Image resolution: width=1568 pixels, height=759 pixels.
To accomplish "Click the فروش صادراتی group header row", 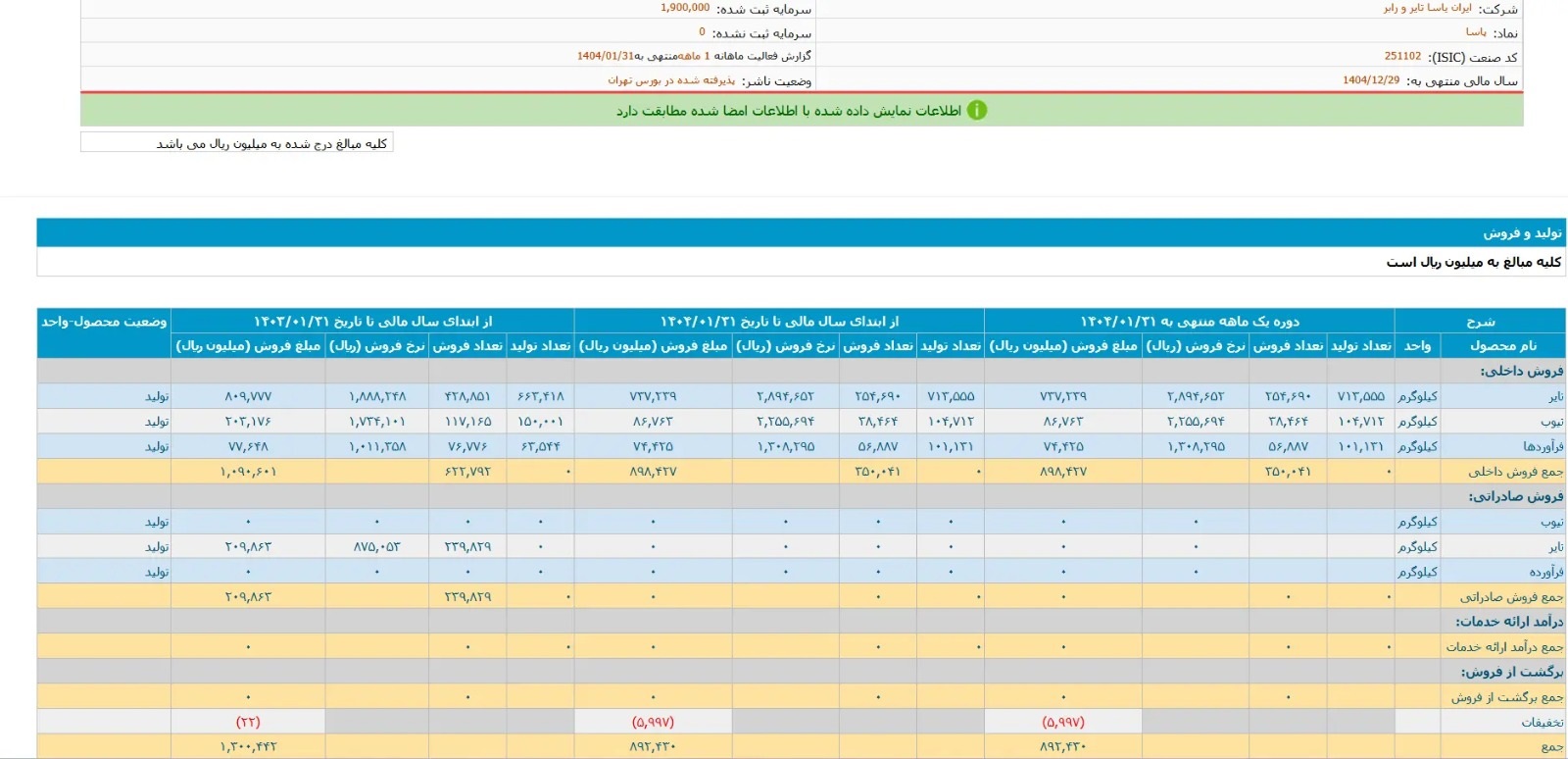I will [x=1515, y=497].
